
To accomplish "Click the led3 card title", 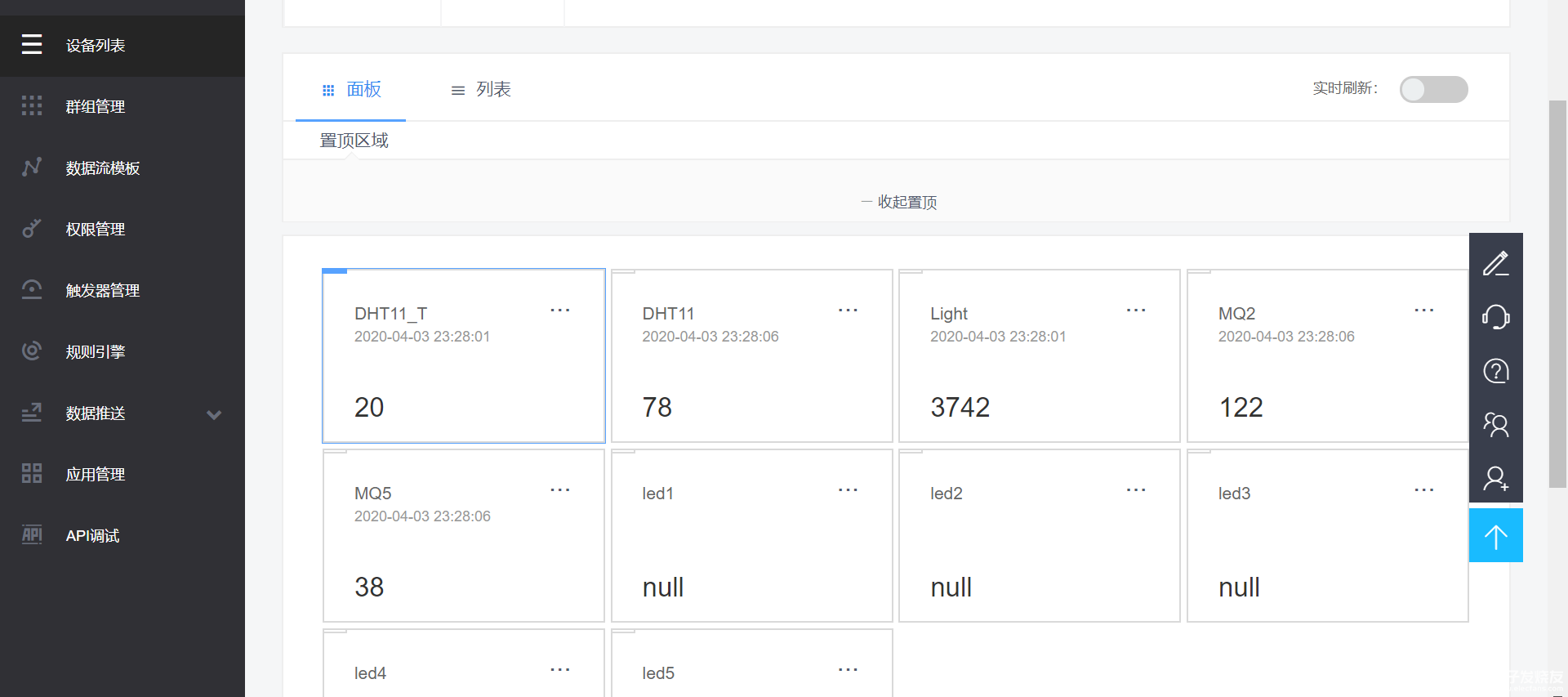I will 1235,494.
